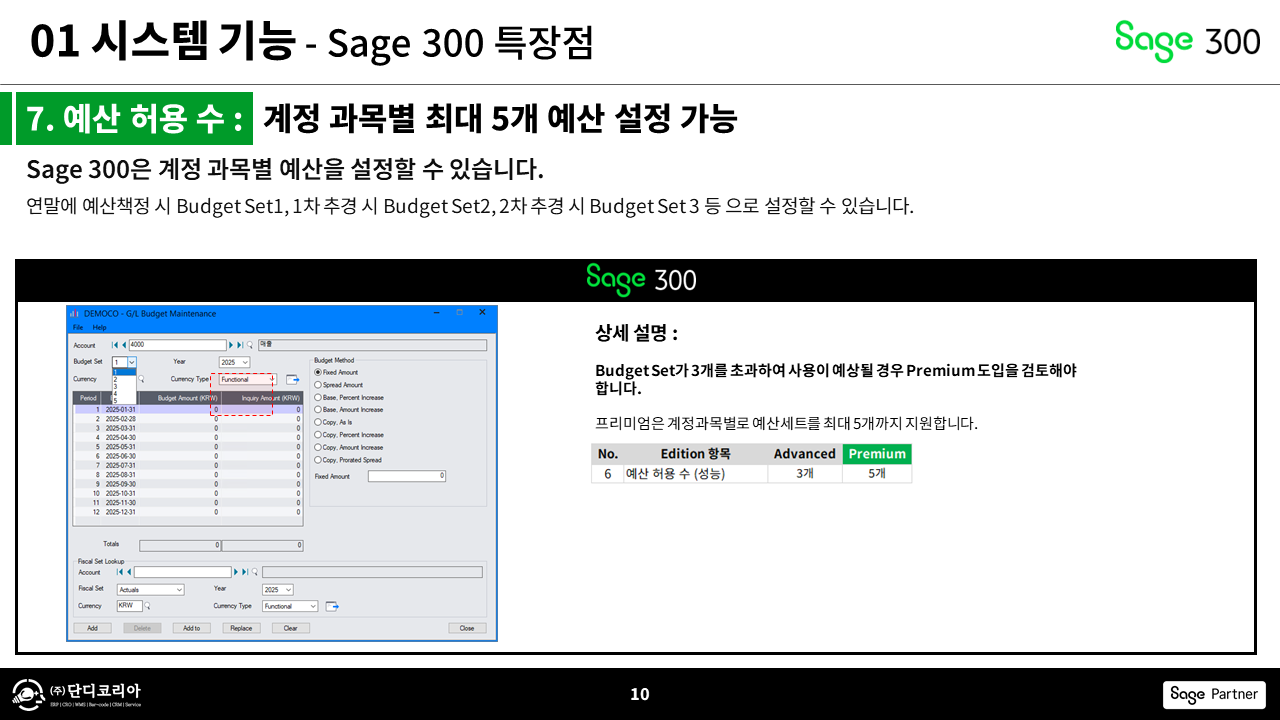Viewport: 1280px width, 720px height.
Task: Click the G/L Budget Maintenance title bar icon
Action: tap(74, 313)
